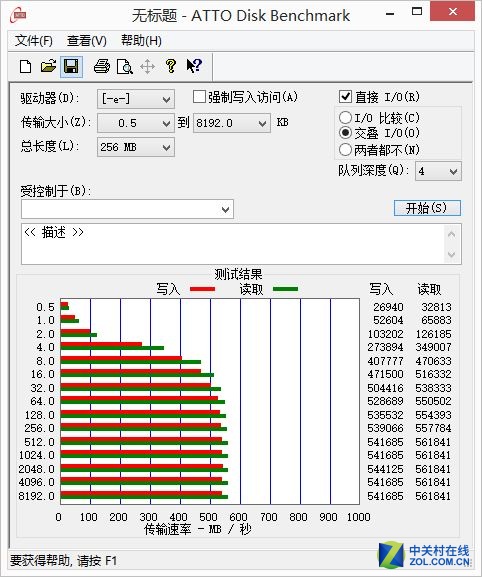Click the green 读取 legend swatch
The image size is (482, 577).
286,289
